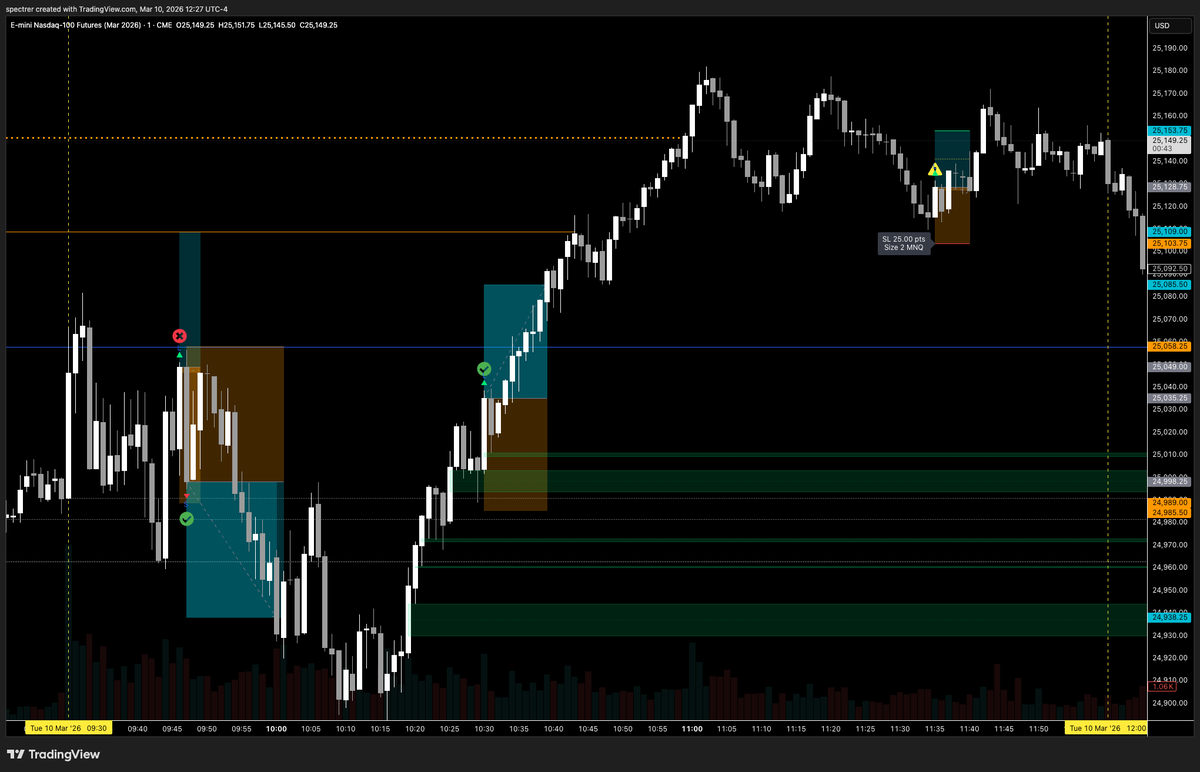Click the green checkmark marker near 10:30
1200x772 pixels.
tap(484, 369)
